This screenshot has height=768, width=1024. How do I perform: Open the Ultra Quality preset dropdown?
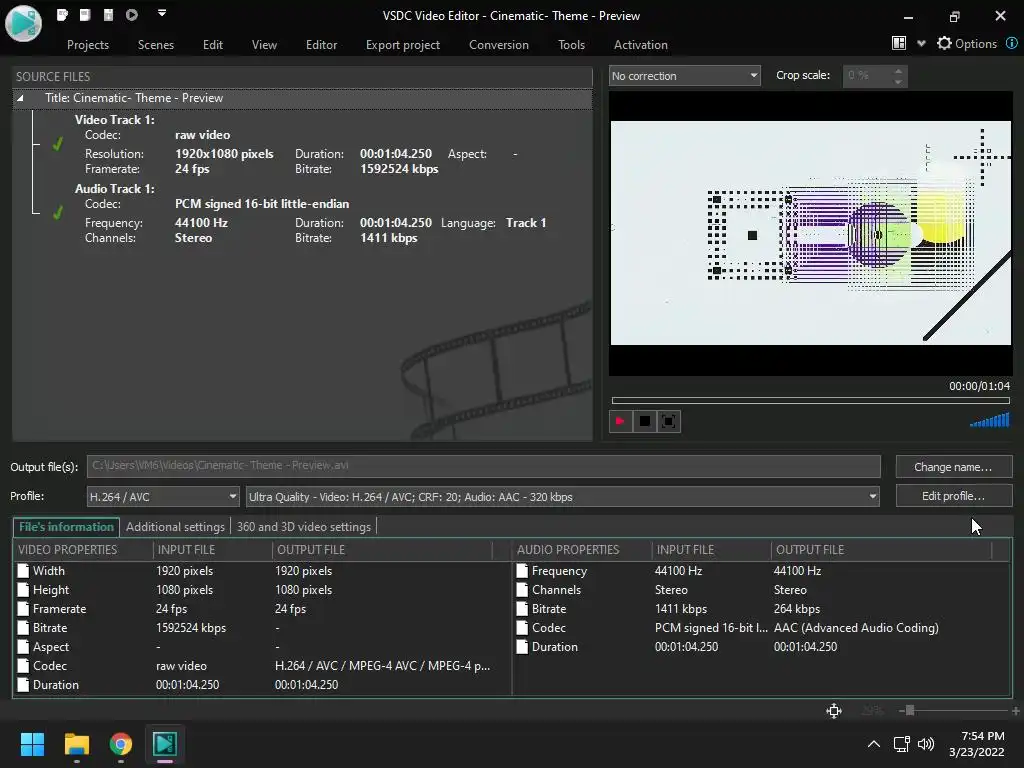pos(562,496)
